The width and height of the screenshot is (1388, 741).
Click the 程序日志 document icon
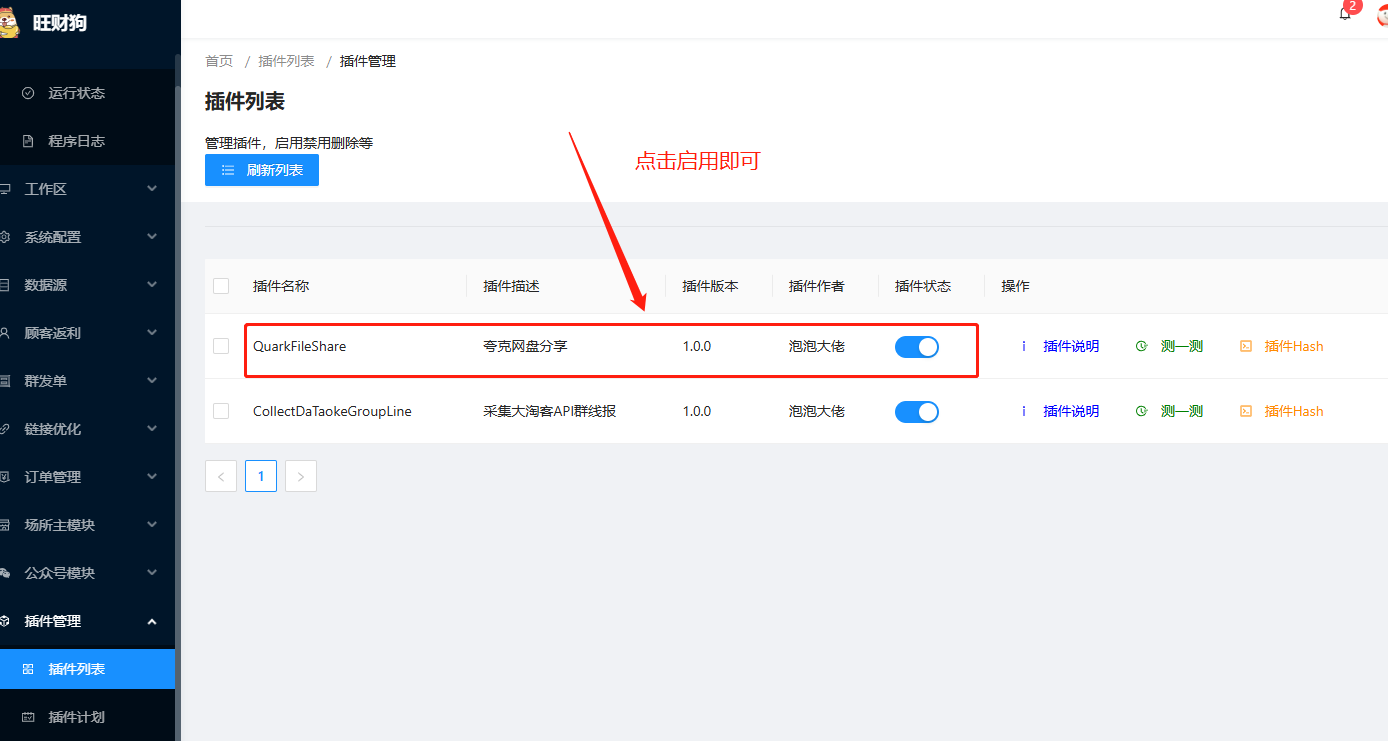pyautogui.click(x=28, y=141)
